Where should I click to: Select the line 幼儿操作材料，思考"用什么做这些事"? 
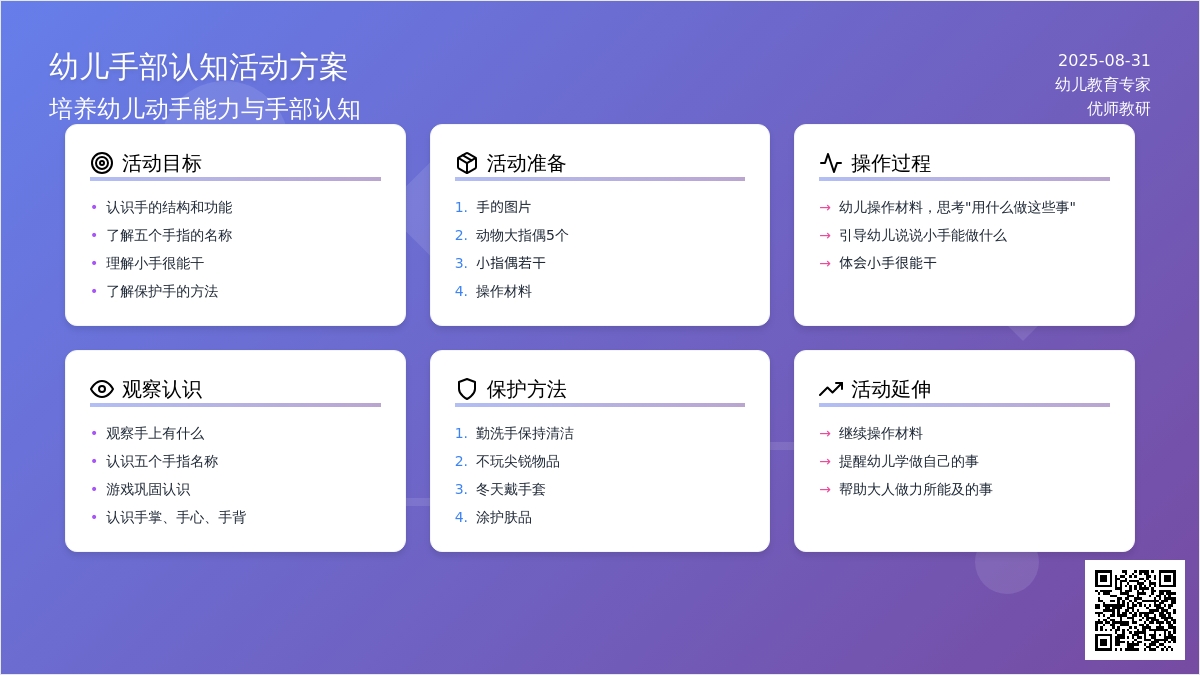(x=957, y=207)
